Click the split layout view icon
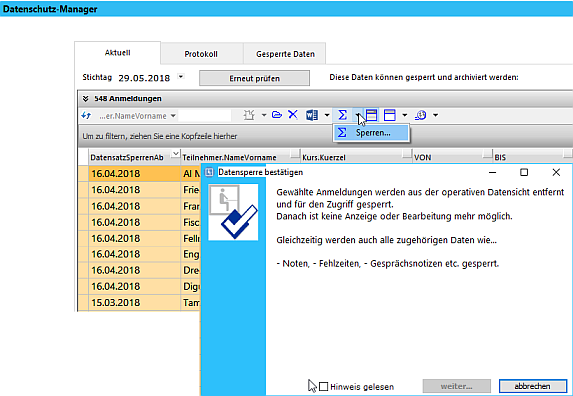This screenshot has height=396, width=573. [371, 115]
